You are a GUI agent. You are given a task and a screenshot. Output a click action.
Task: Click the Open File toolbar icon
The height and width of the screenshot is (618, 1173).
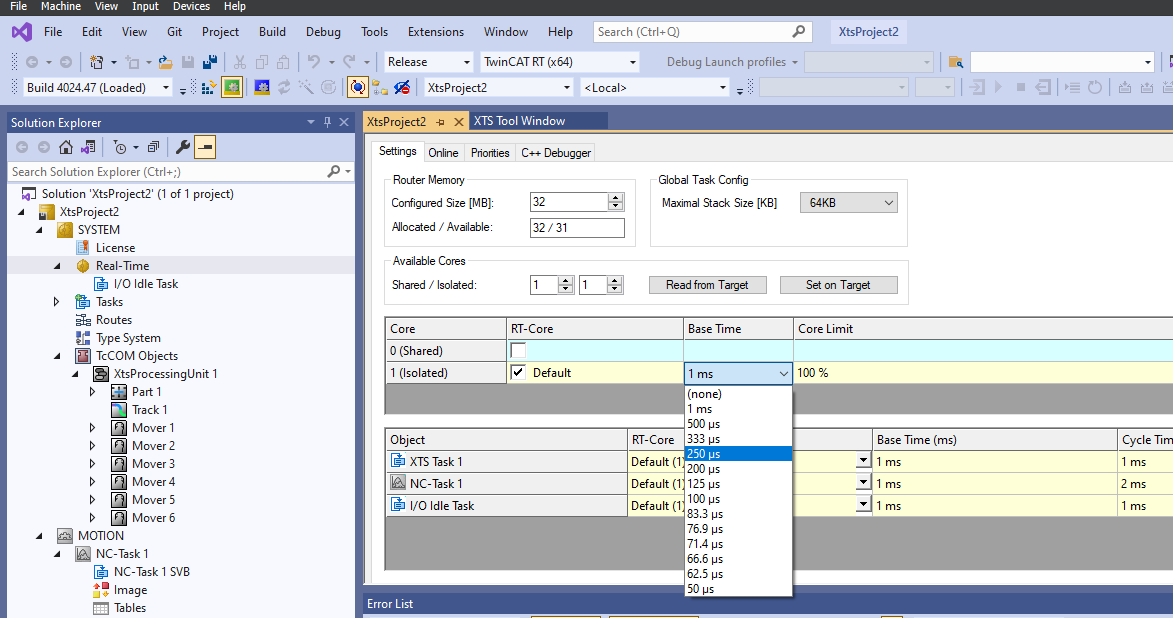pyautogui.click(x=165, y=62)
